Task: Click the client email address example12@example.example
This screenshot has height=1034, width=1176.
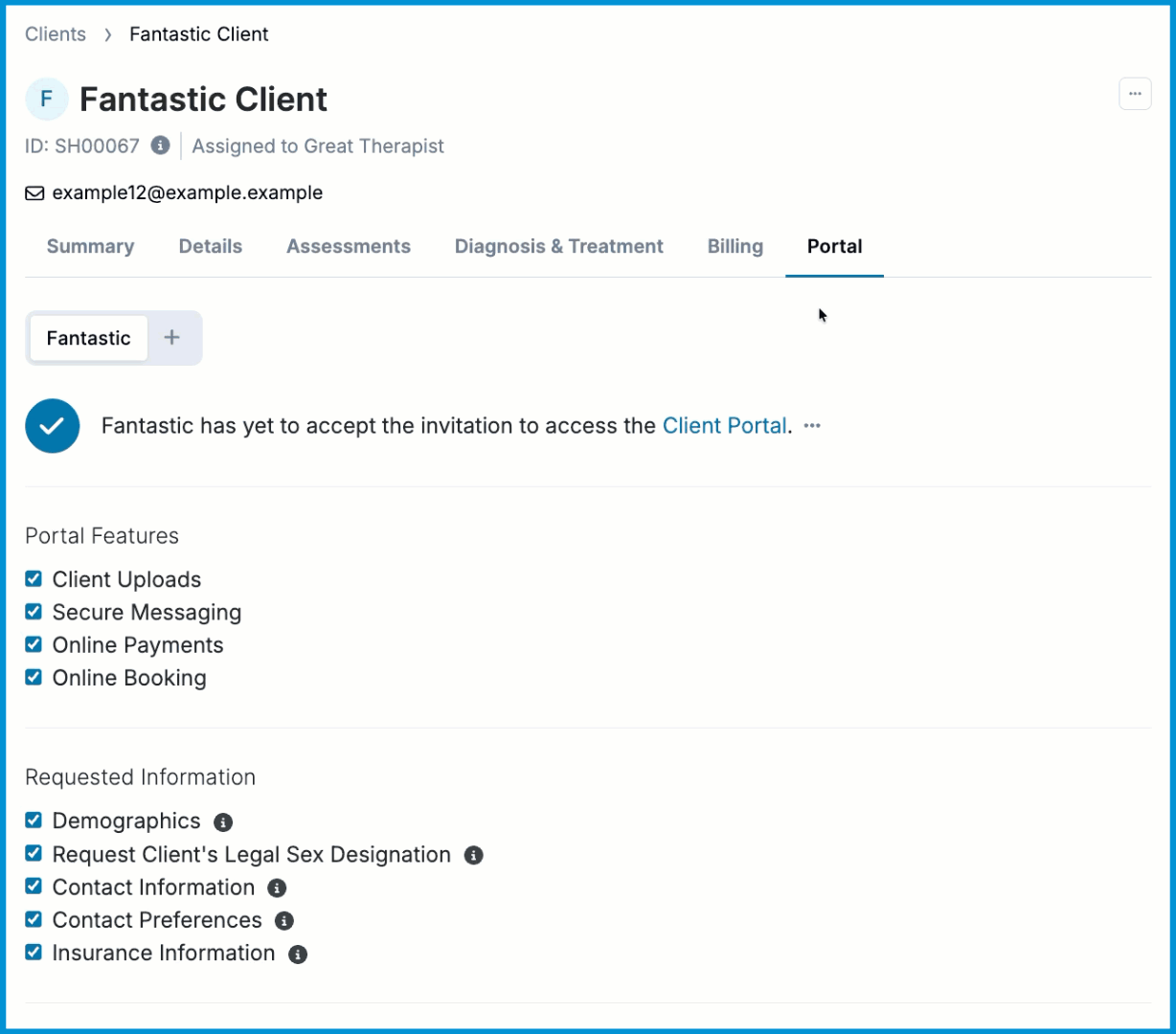Action: [188, 192]
